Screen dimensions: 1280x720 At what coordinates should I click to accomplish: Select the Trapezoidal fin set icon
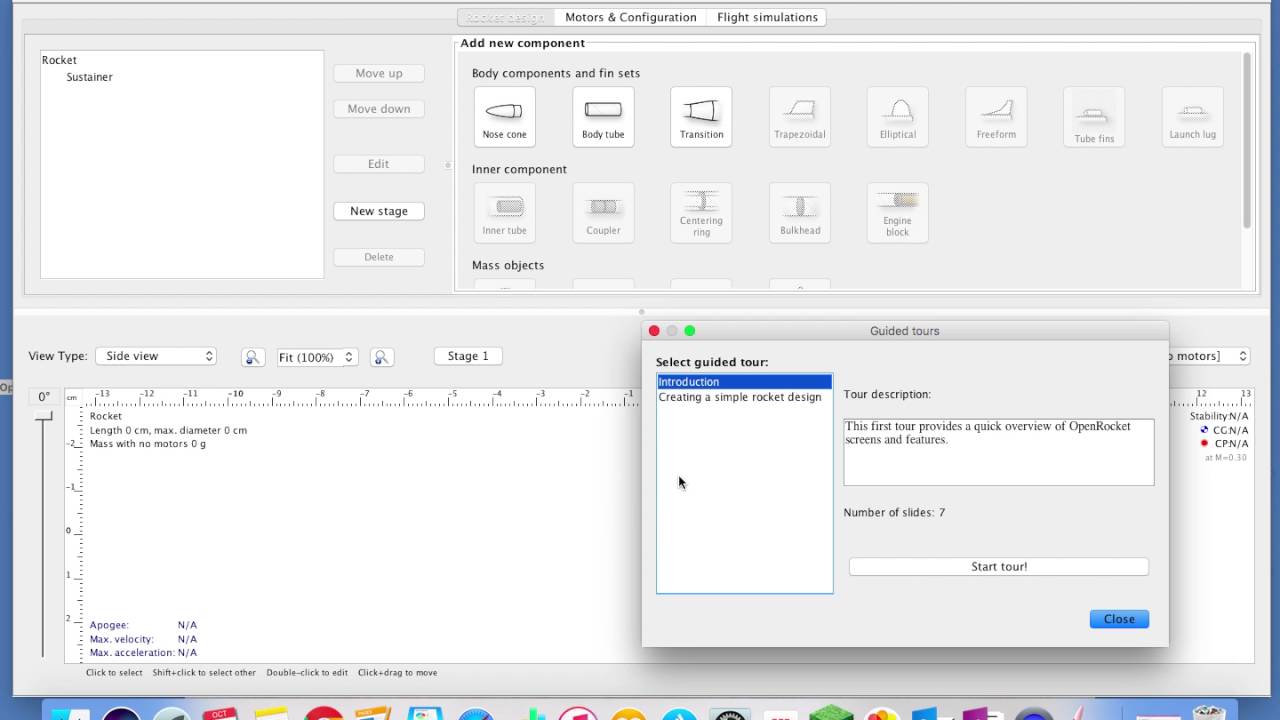[800, 117]
